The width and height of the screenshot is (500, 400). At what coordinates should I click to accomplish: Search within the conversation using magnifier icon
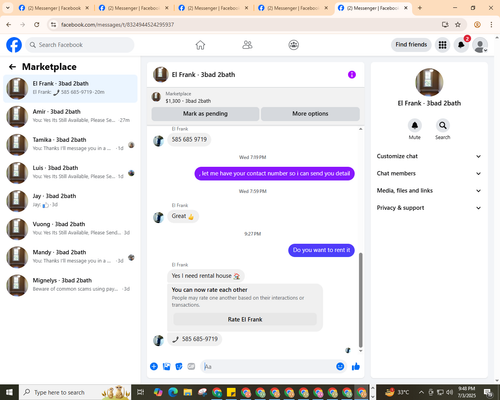click(x=443, y=126)
